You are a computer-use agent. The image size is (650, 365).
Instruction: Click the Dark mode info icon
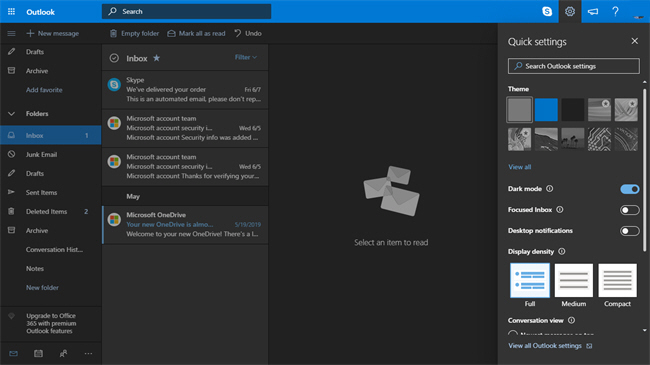pyautogui.click(x=550, y=189)
